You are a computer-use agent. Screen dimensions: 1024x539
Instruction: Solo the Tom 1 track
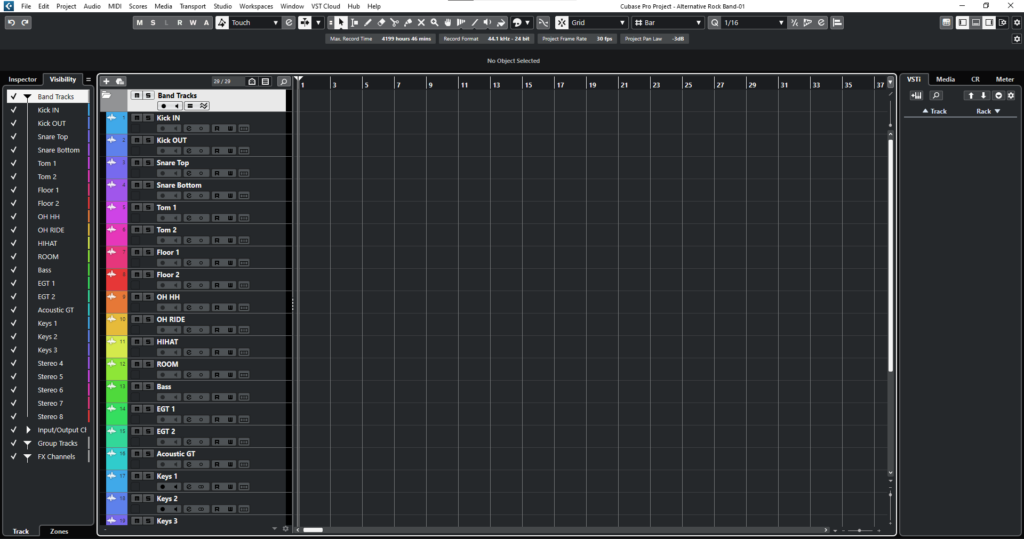148,208
